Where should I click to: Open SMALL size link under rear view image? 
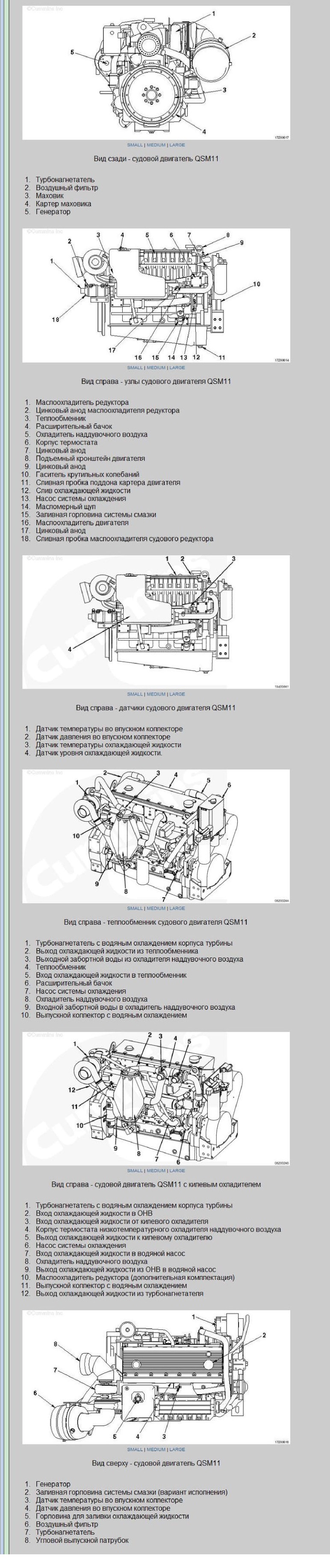coord(135,145)
